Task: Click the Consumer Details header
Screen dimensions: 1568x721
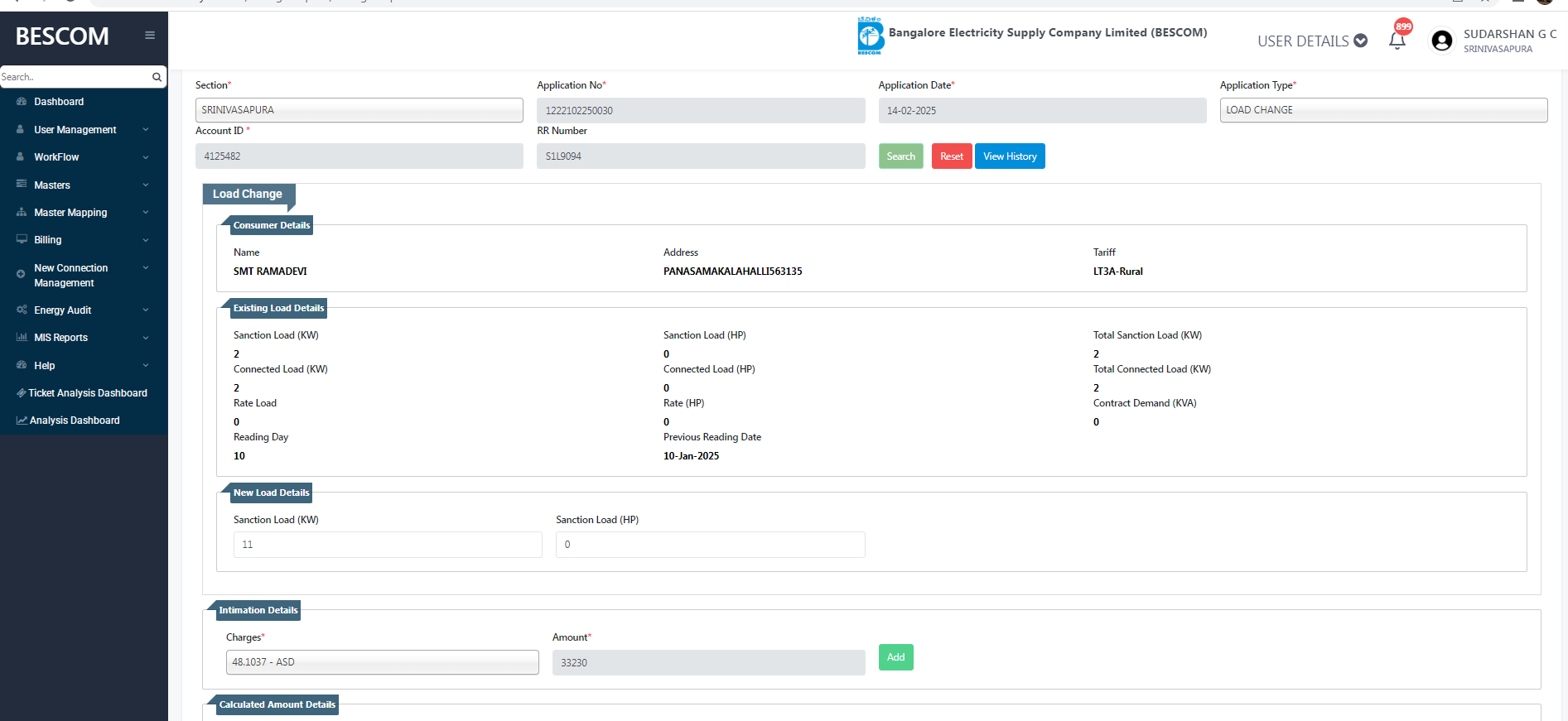Action: point(272,225)
